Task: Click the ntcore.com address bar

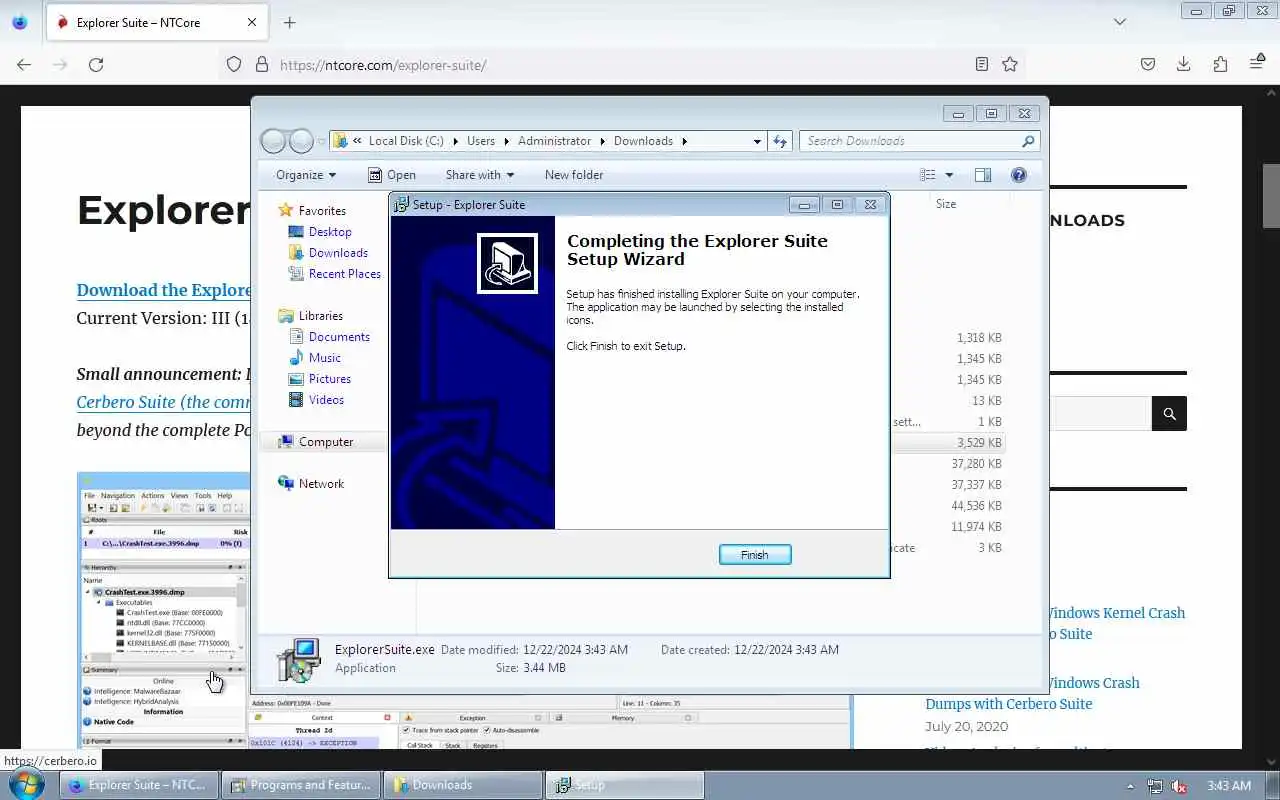Action: click(620, 65)
